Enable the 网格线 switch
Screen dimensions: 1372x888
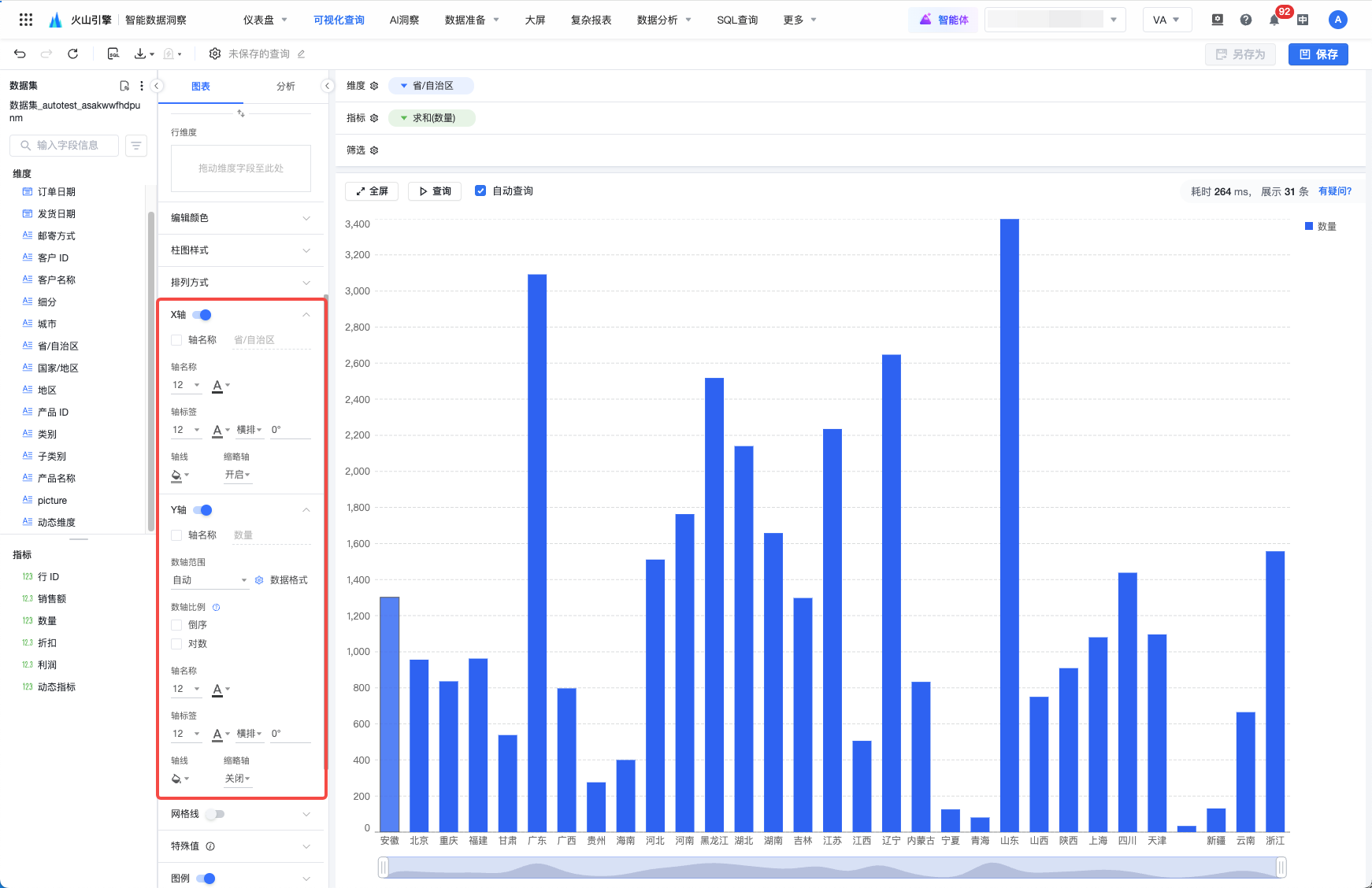pyautogui.click(x=215, y=814)
